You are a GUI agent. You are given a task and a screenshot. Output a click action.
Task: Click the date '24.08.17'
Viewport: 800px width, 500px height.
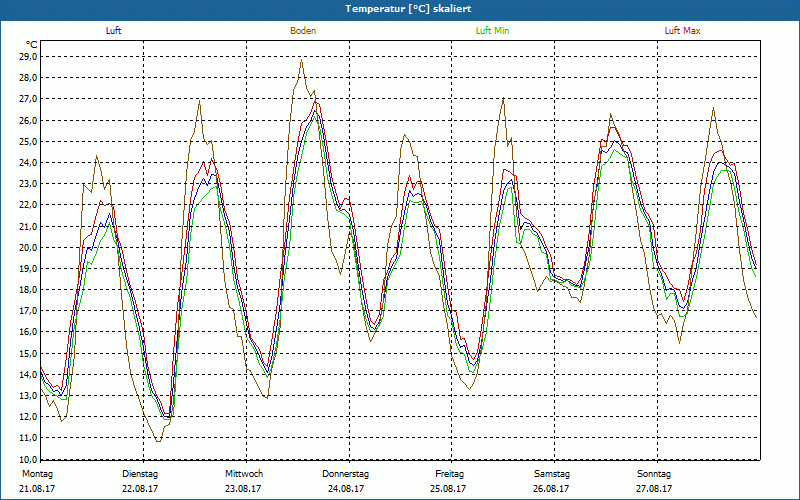(x=346, y=489)
